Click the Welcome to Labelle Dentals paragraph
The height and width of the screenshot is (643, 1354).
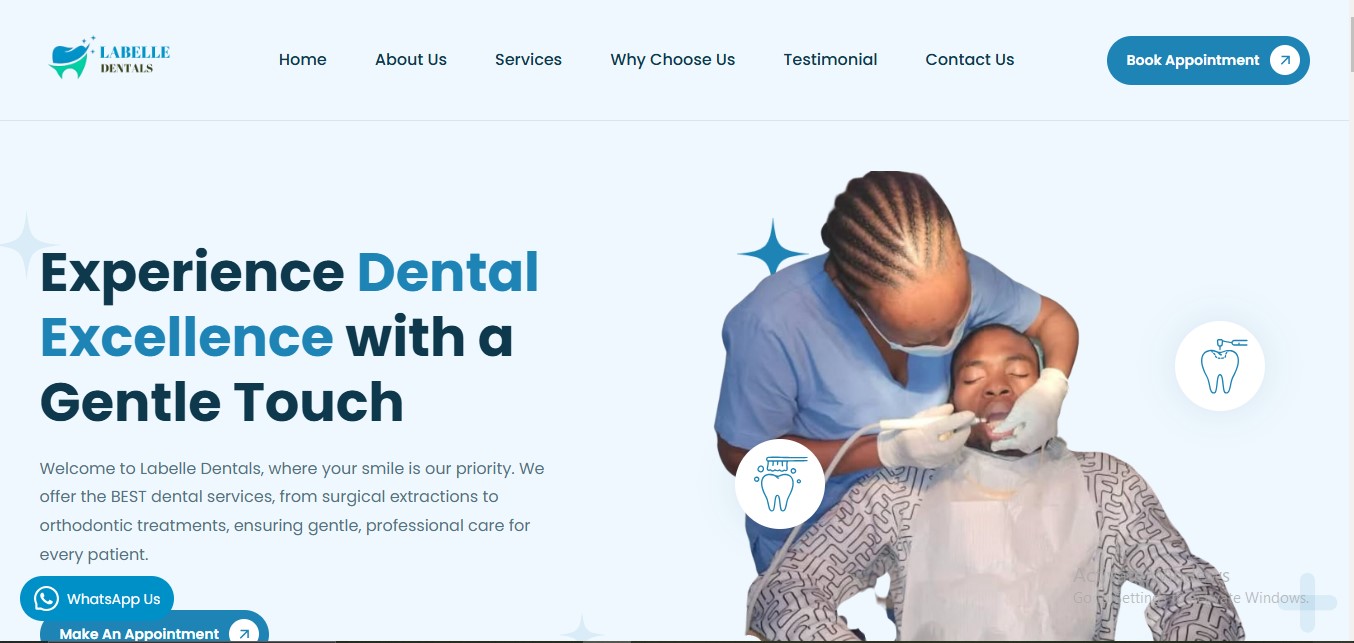click(x=292, y=511)
